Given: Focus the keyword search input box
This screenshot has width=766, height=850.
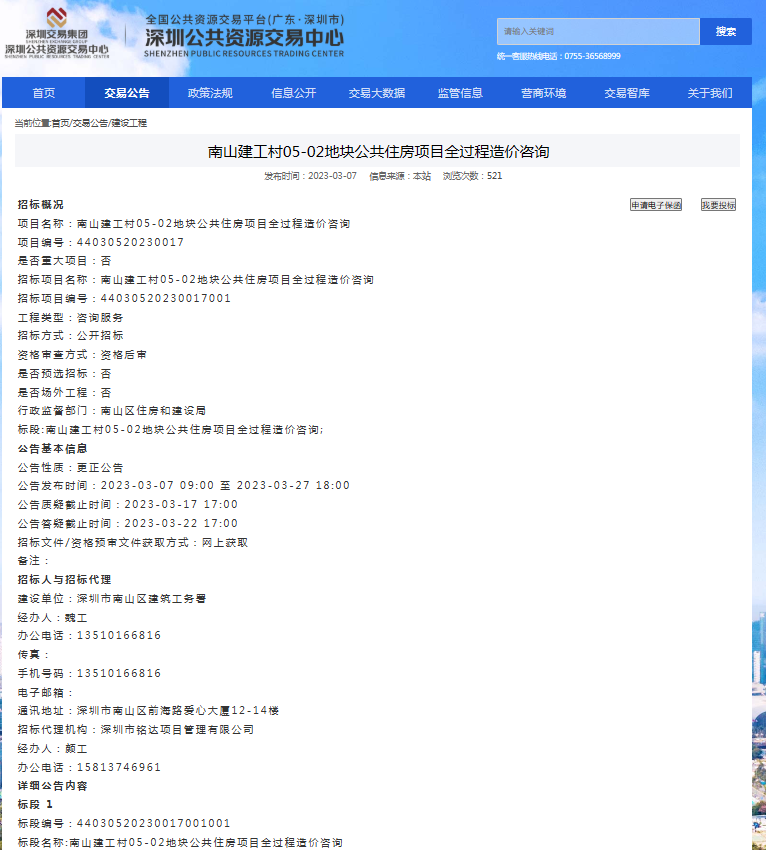Looking at the screenshot, I should [x=597, y=32].
